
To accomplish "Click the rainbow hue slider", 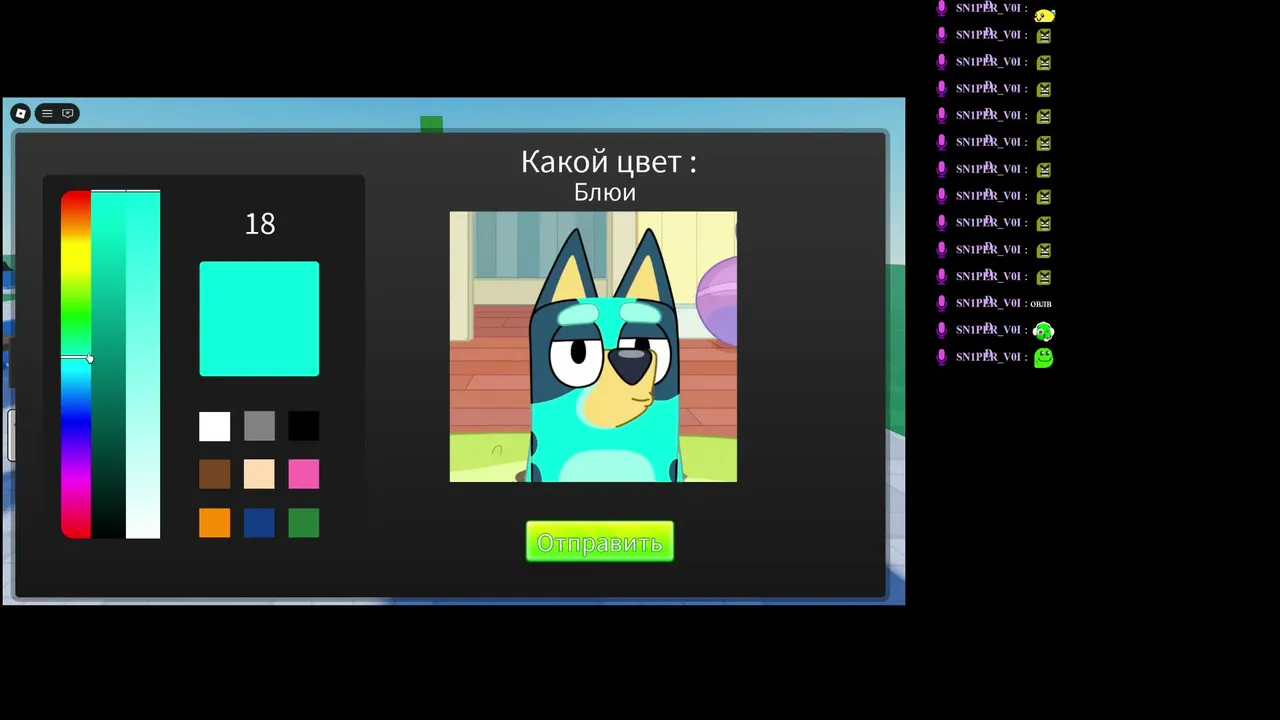I will click(x=76, y=364).
